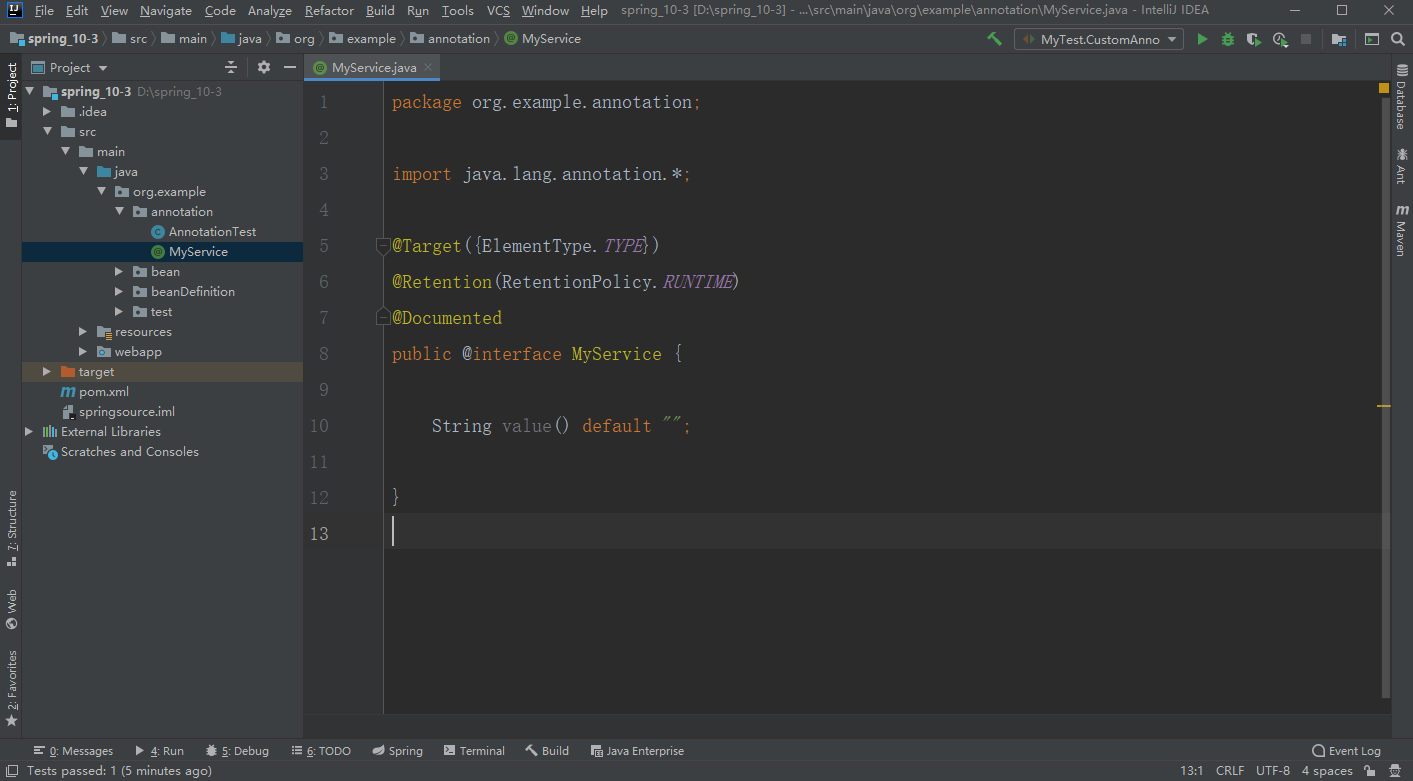Open the run configuration dropdown MyTest.CustomAnno
The width and height of the screenshot is (1413, 781).
[1098, 39]
